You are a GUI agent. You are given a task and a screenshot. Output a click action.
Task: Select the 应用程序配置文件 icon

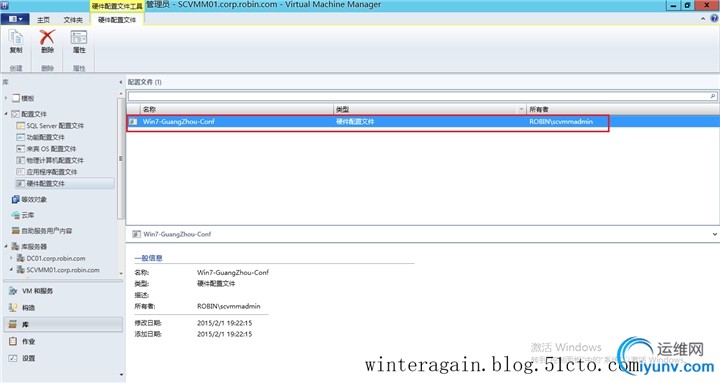click(21, 171)
